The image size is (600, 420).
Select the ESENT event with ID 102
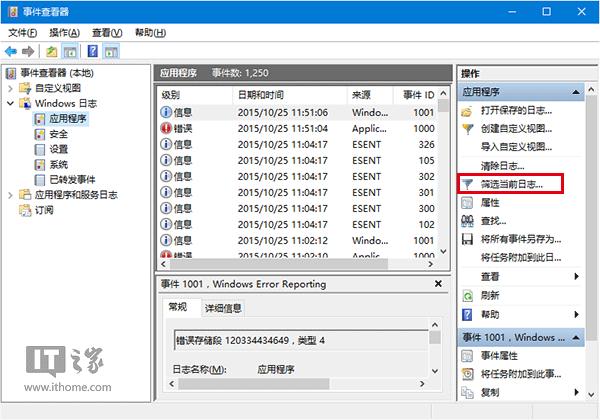(298, 225)
